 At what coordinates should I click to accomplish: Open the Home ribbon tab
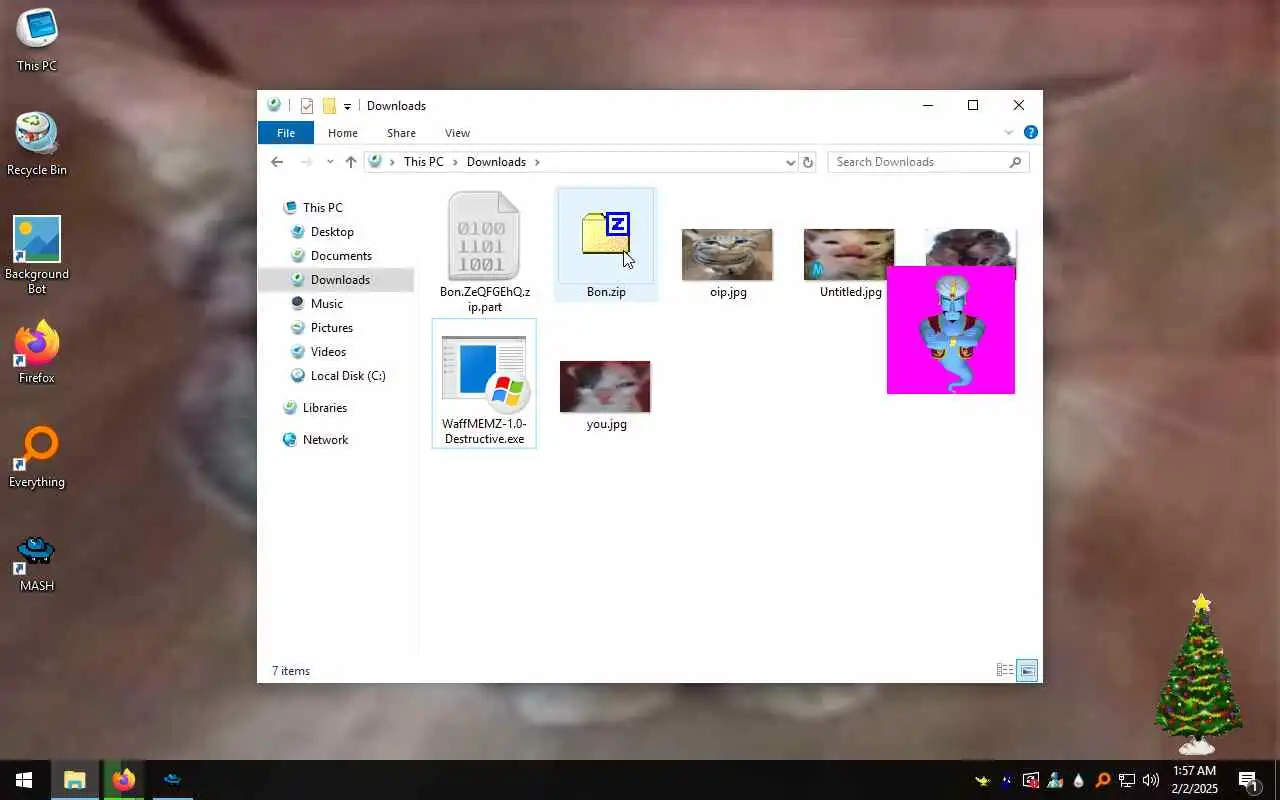(x=343, y=133)
